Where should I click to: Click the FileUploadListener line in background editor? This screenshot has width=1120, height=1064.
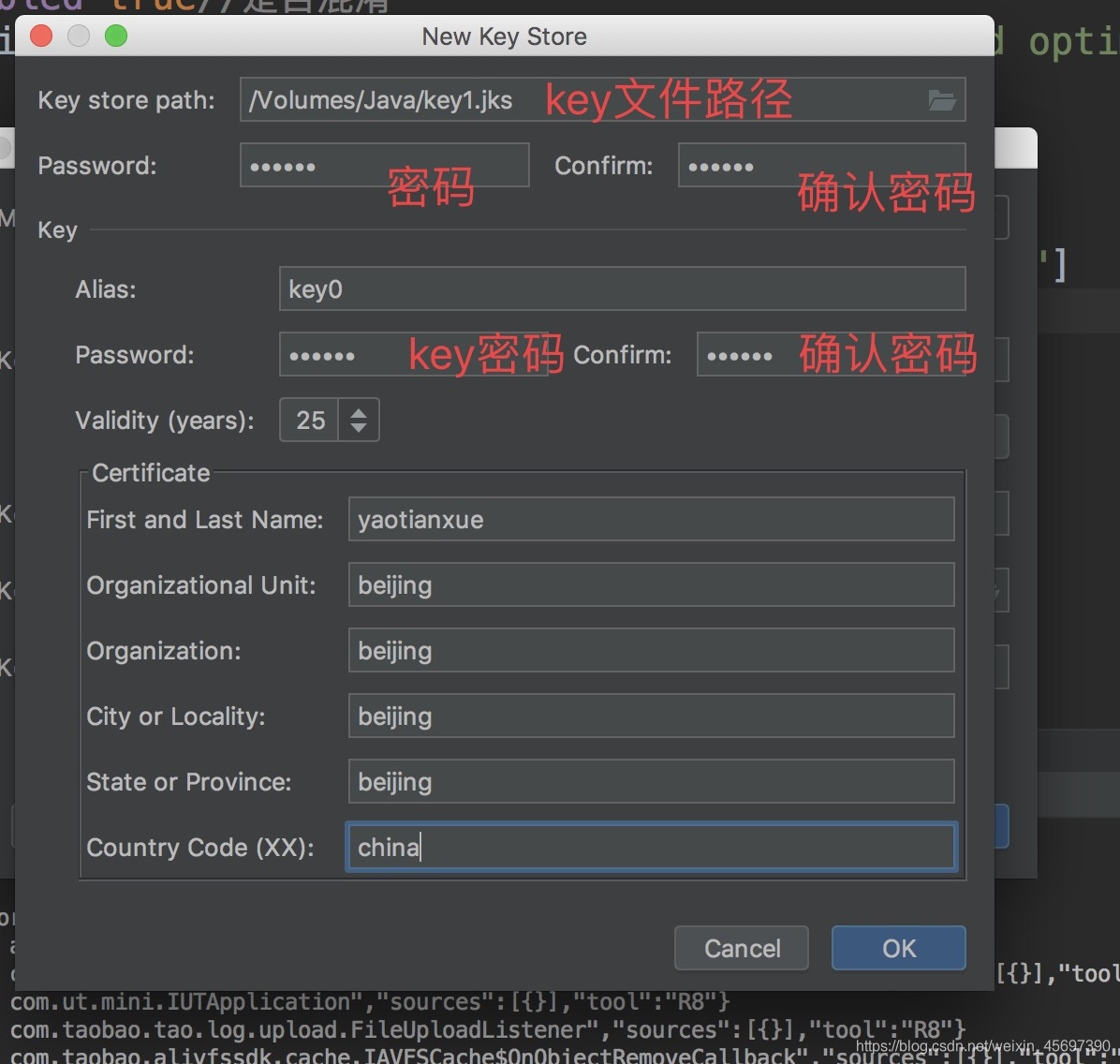(487, 1029)
